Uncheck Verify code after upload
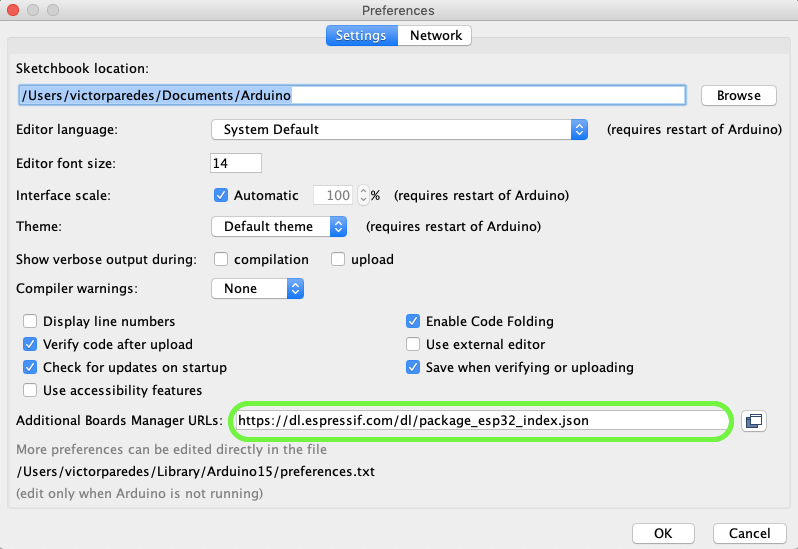This screenshot has height=549, width=798. (30, 344)
